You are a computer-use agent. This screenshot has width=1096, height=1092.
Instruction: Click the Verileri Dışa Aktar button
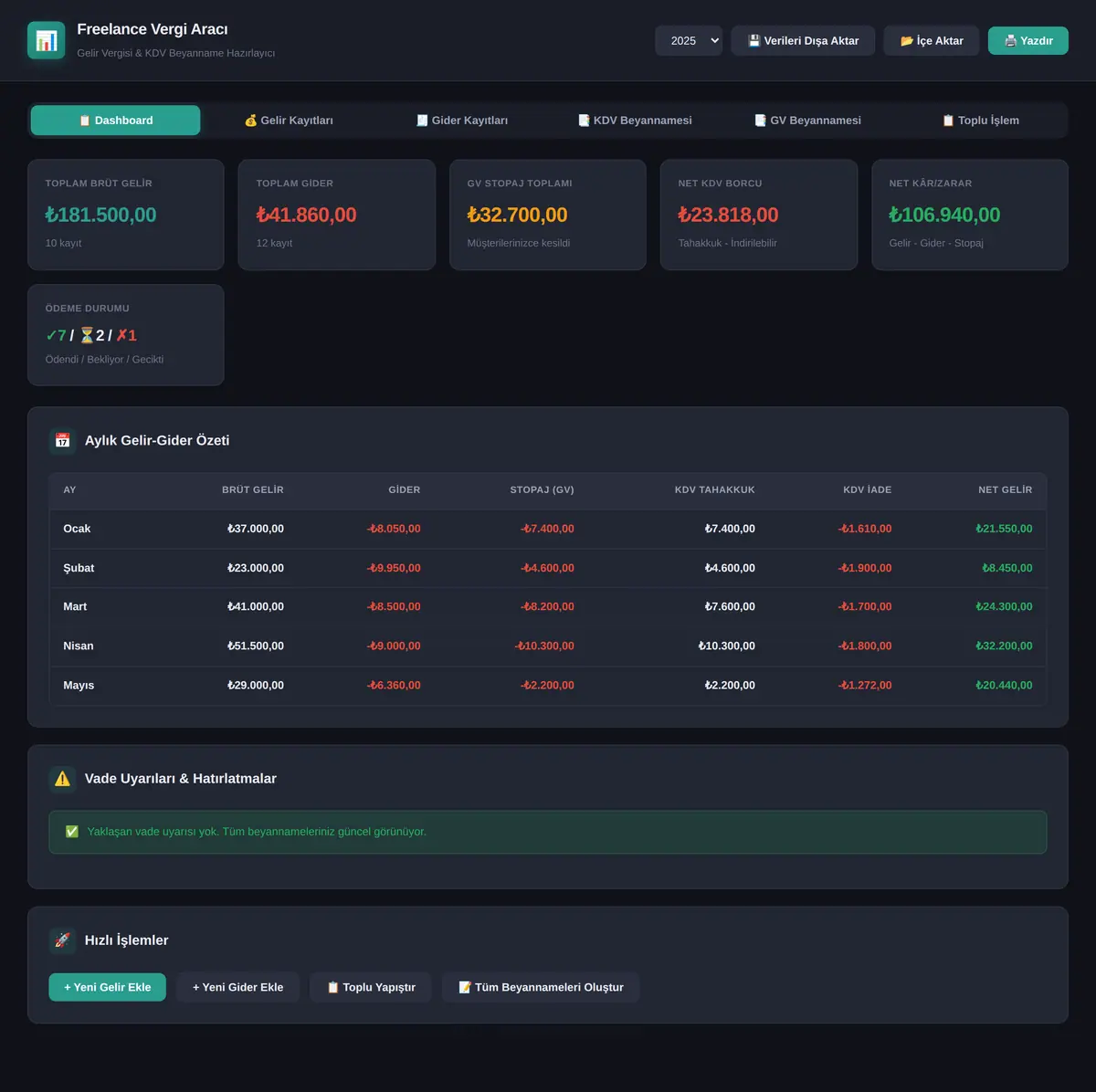(x=803, y=40)
